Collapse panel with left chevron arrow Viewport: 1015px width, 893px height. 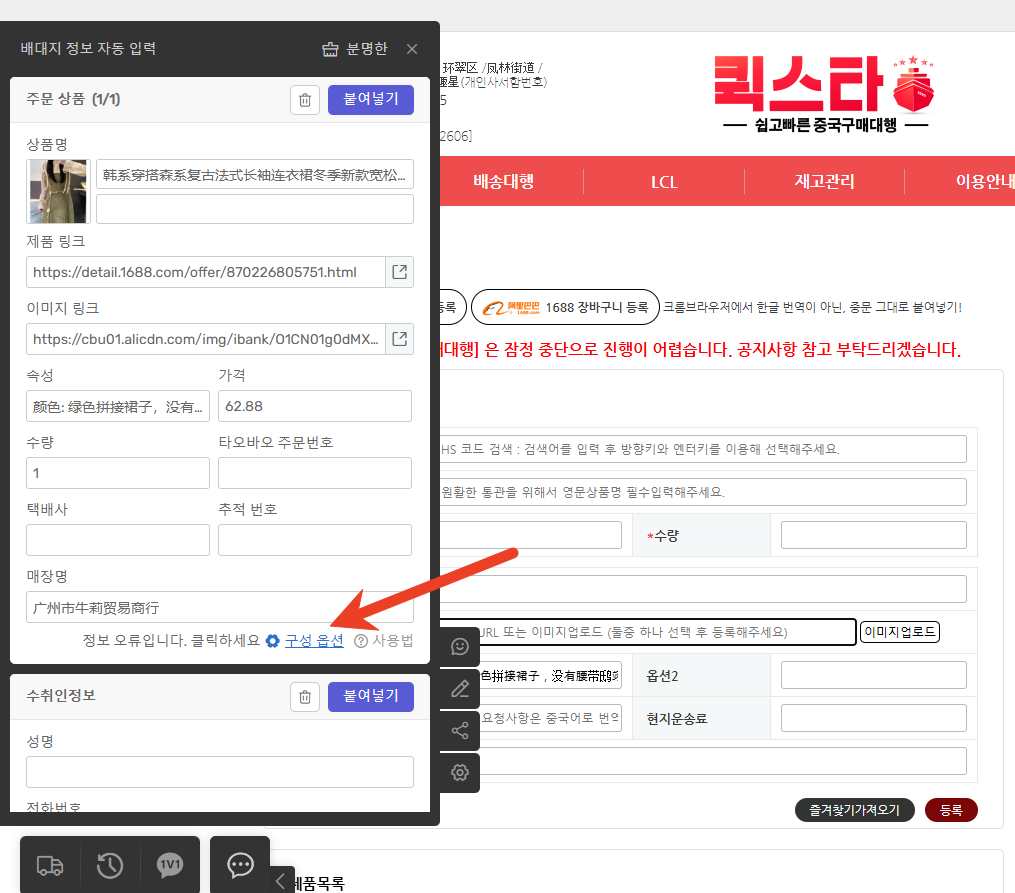tap(280, 880)
